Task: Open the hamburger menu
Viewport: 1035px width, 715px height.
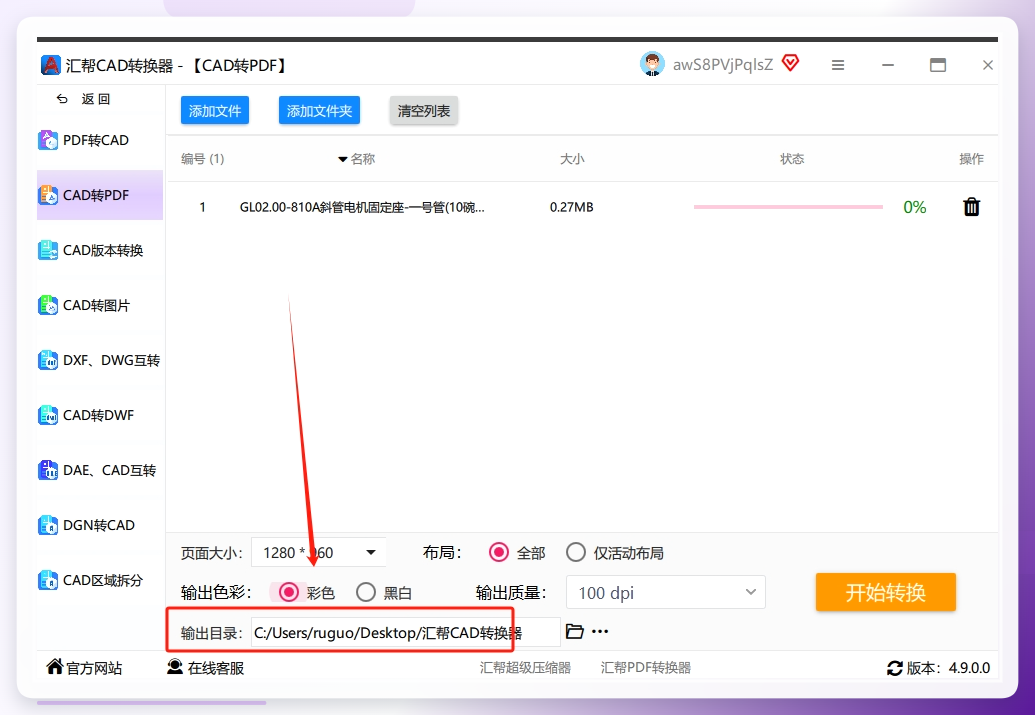Action: pyautogui.click(x=838, y=65)
